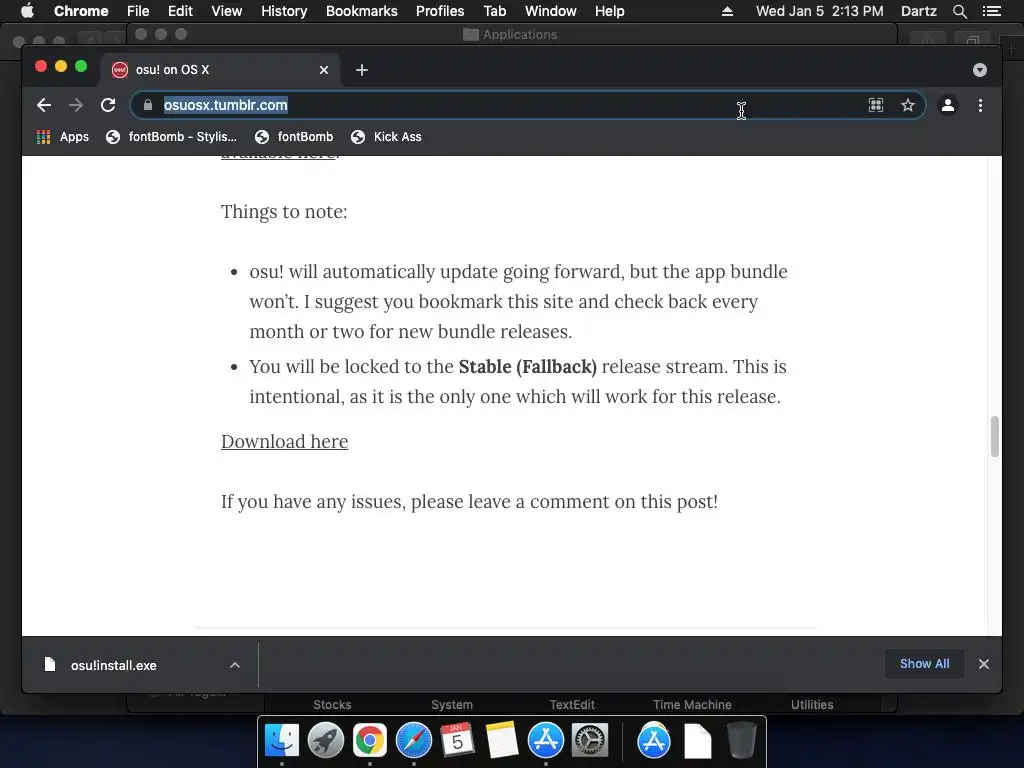Open Google Chrome from the Dock
1024x768 pixels.
tap(370, 741)
